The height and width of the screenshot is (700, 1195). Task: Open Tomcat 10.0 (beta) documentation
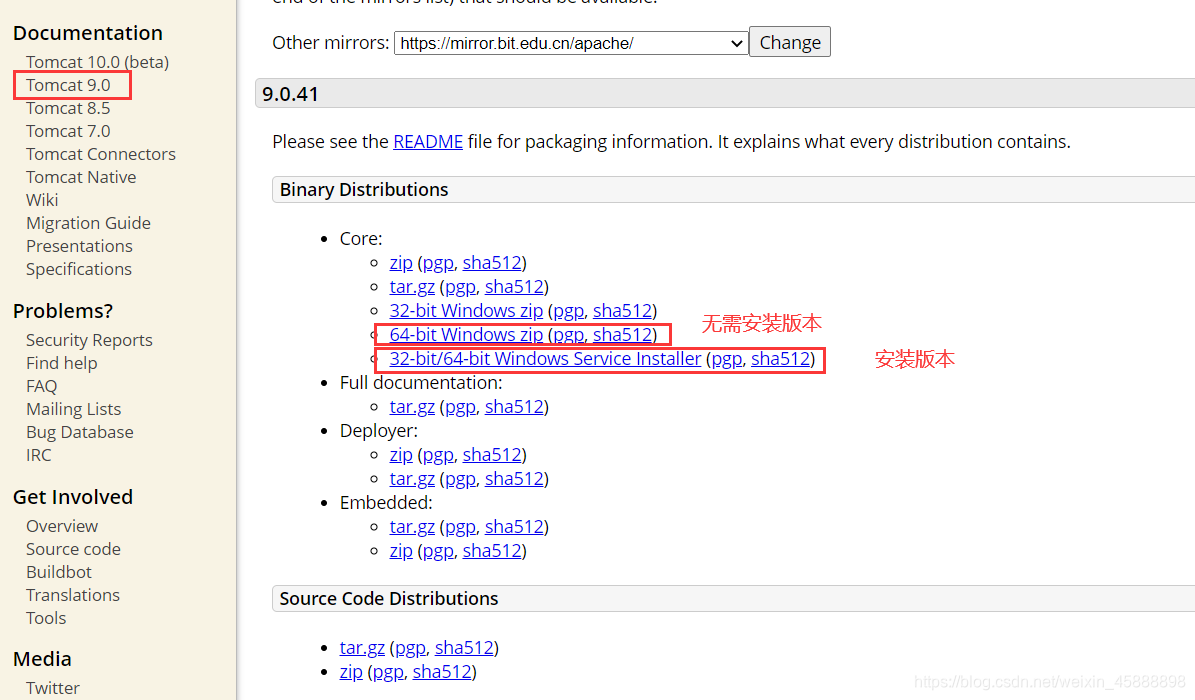point(98,62)
